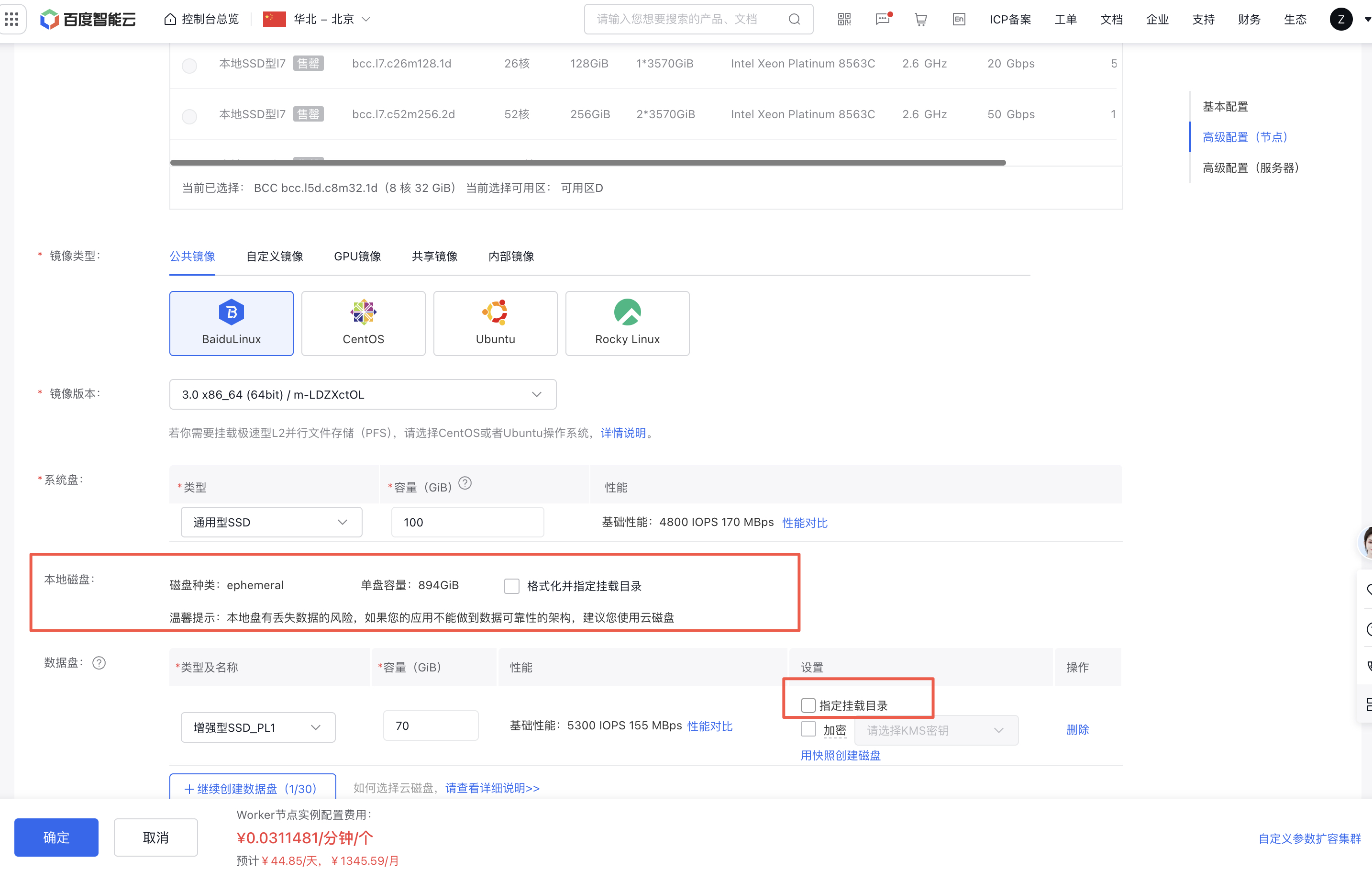Switch language with the En icon
1372x871 pixels.
(958, 19)
